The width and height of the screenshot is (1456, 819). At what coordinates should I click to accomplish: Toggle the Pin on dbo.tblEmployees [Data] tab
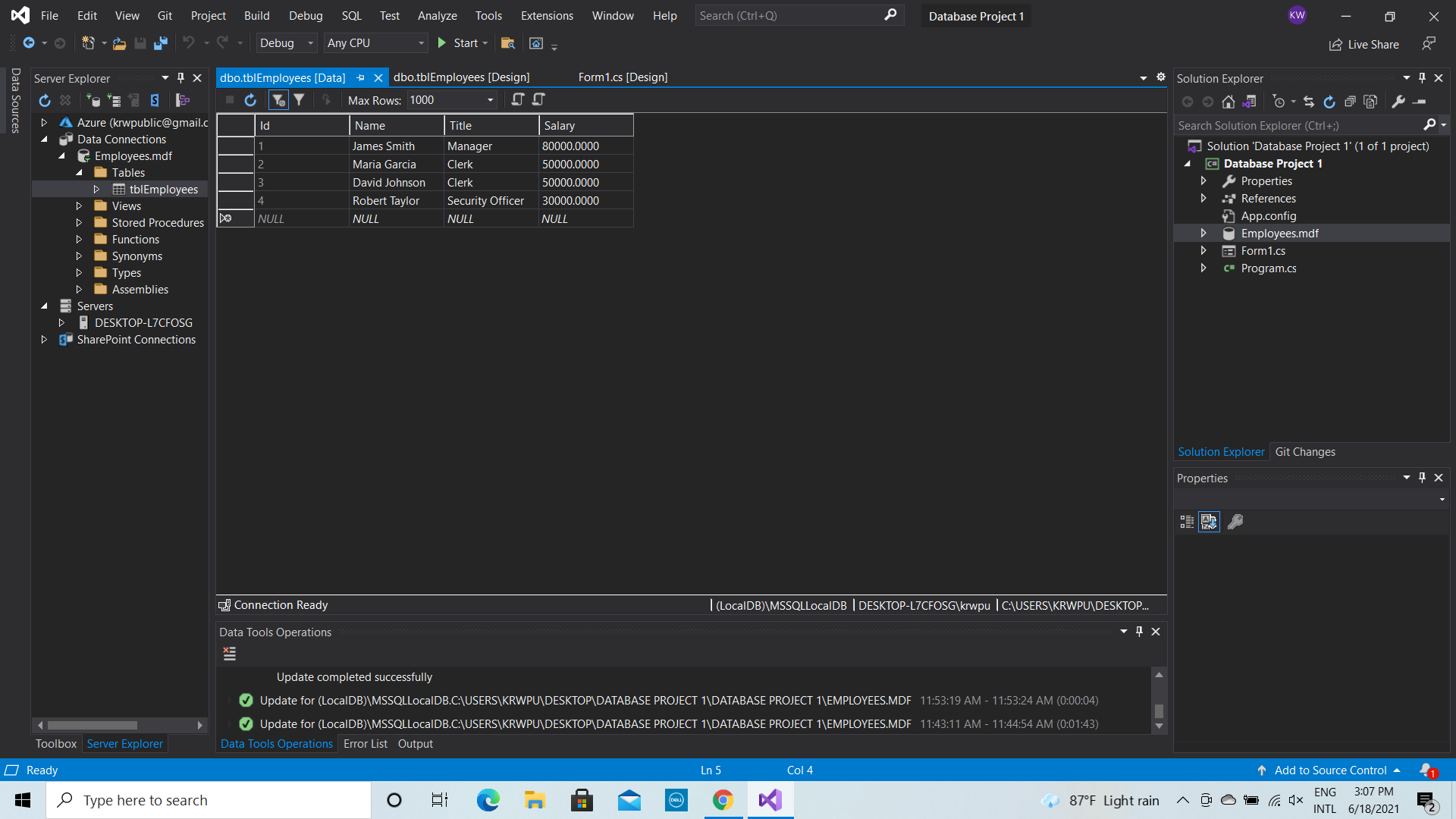coord(361,77)
